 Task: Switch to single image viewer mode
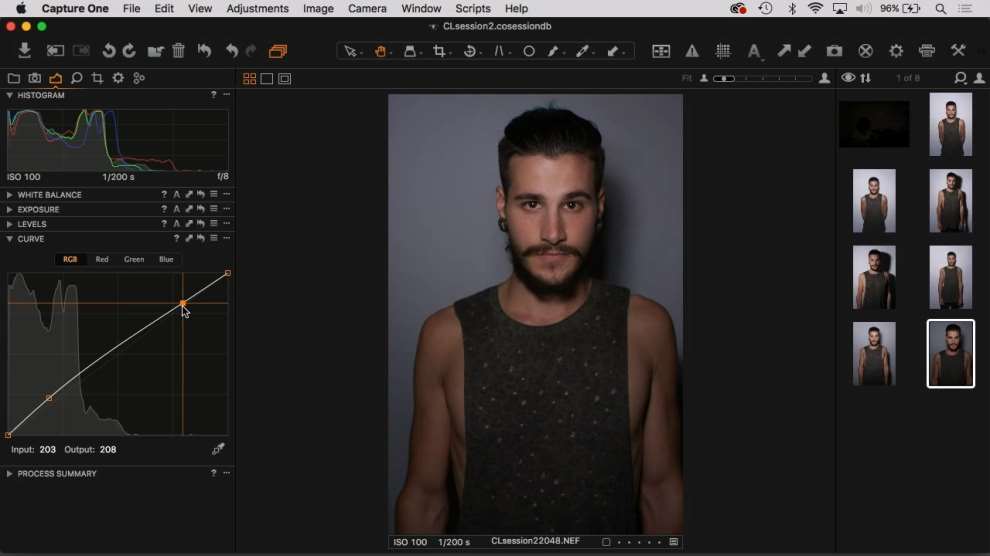point(267,79)
